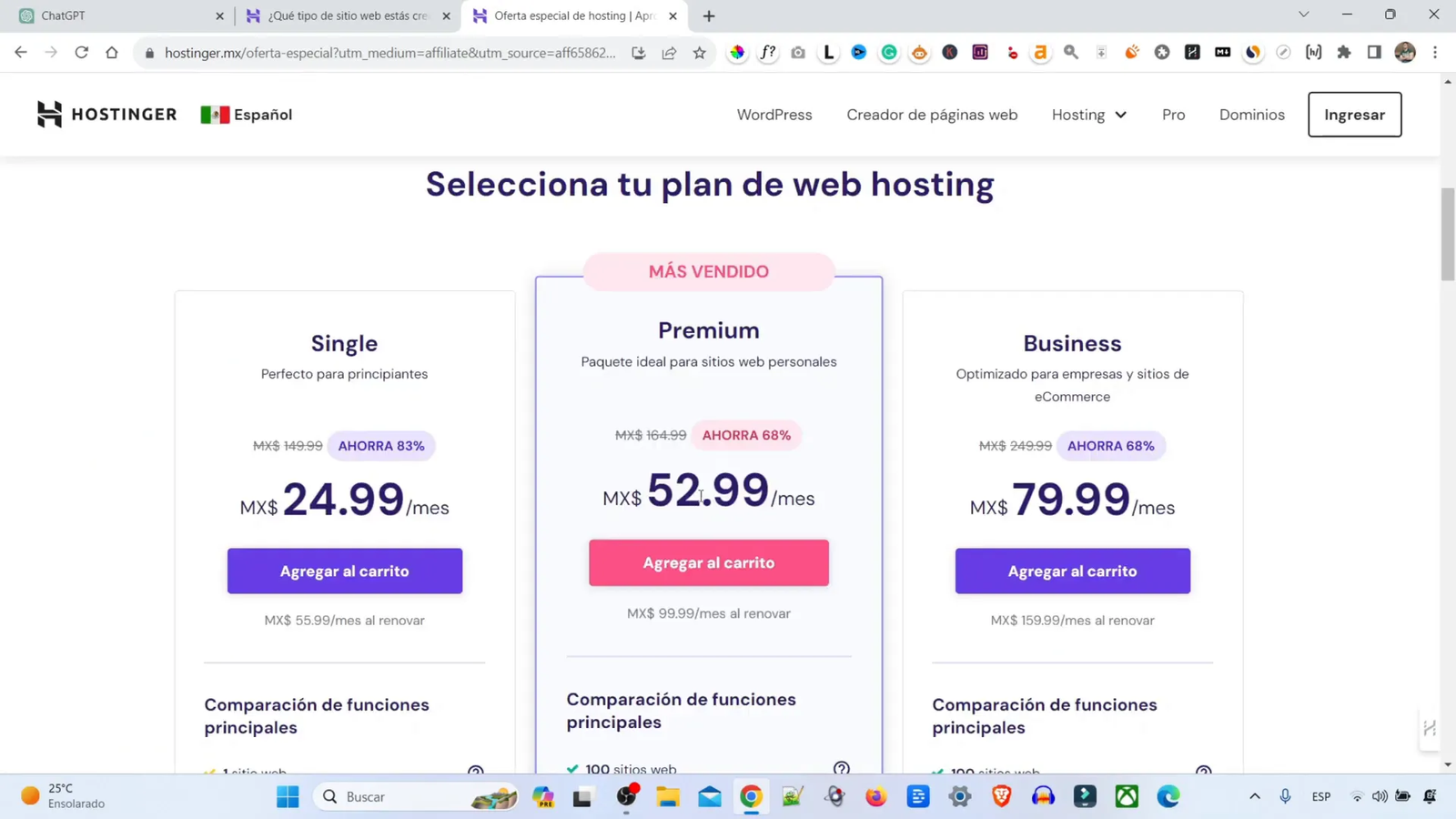Click the bookmark star in the address bar

click(x=700, y=53)
